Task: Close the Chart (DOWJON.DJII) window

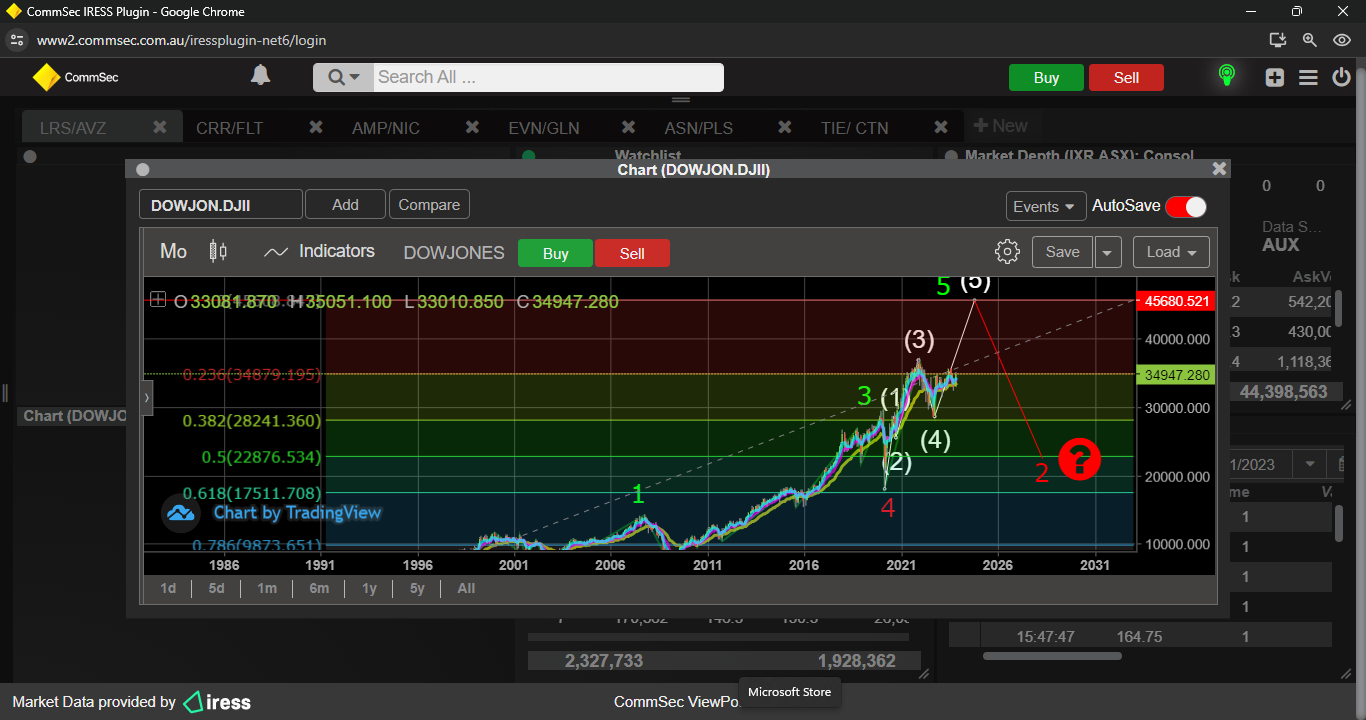Action: click(1219, 169)
